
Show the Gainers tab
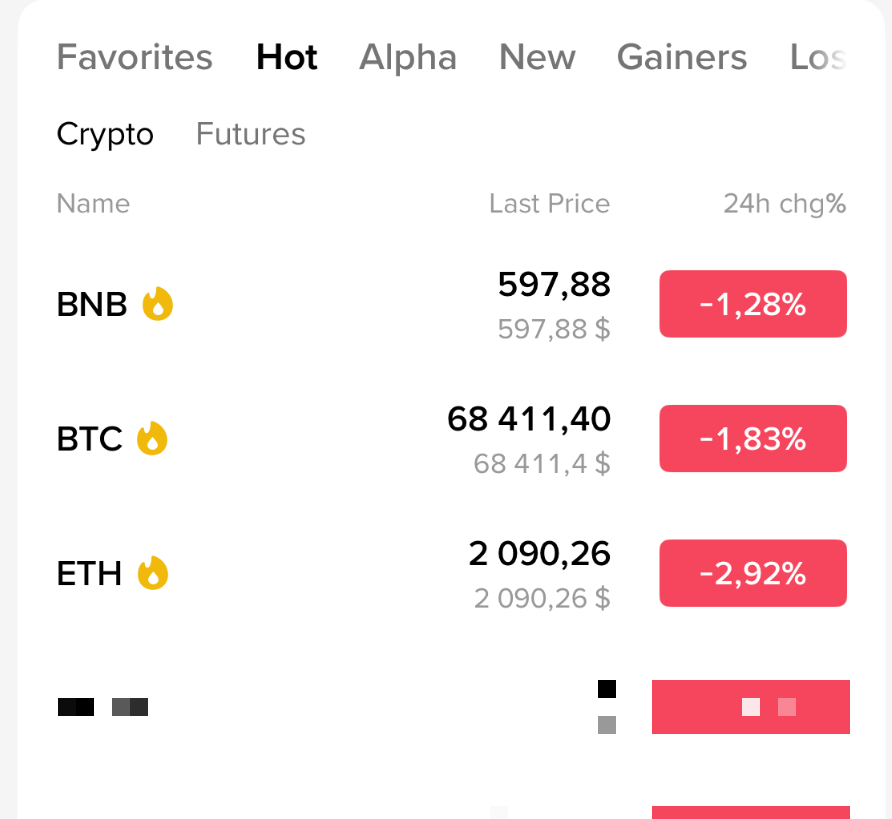682,57
